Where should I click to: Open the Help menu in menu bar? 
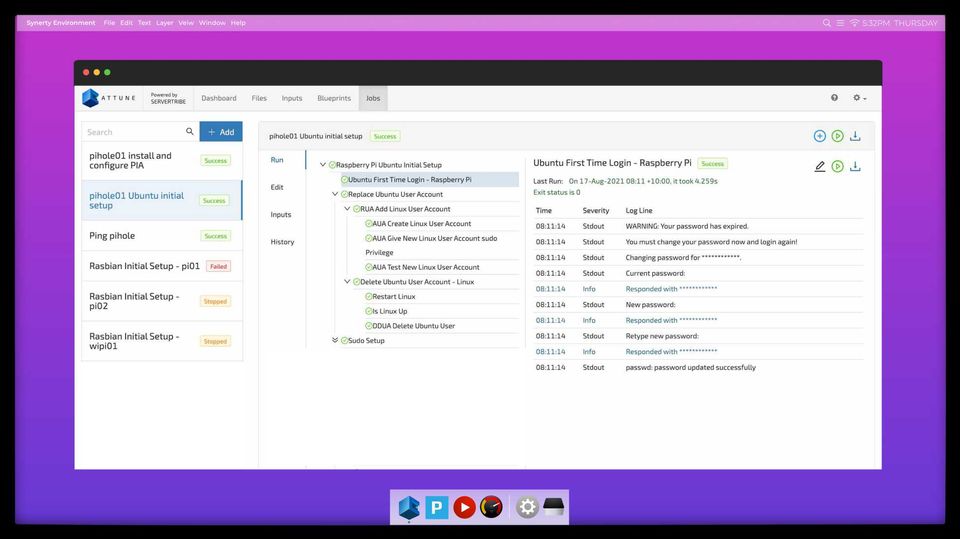238,23
